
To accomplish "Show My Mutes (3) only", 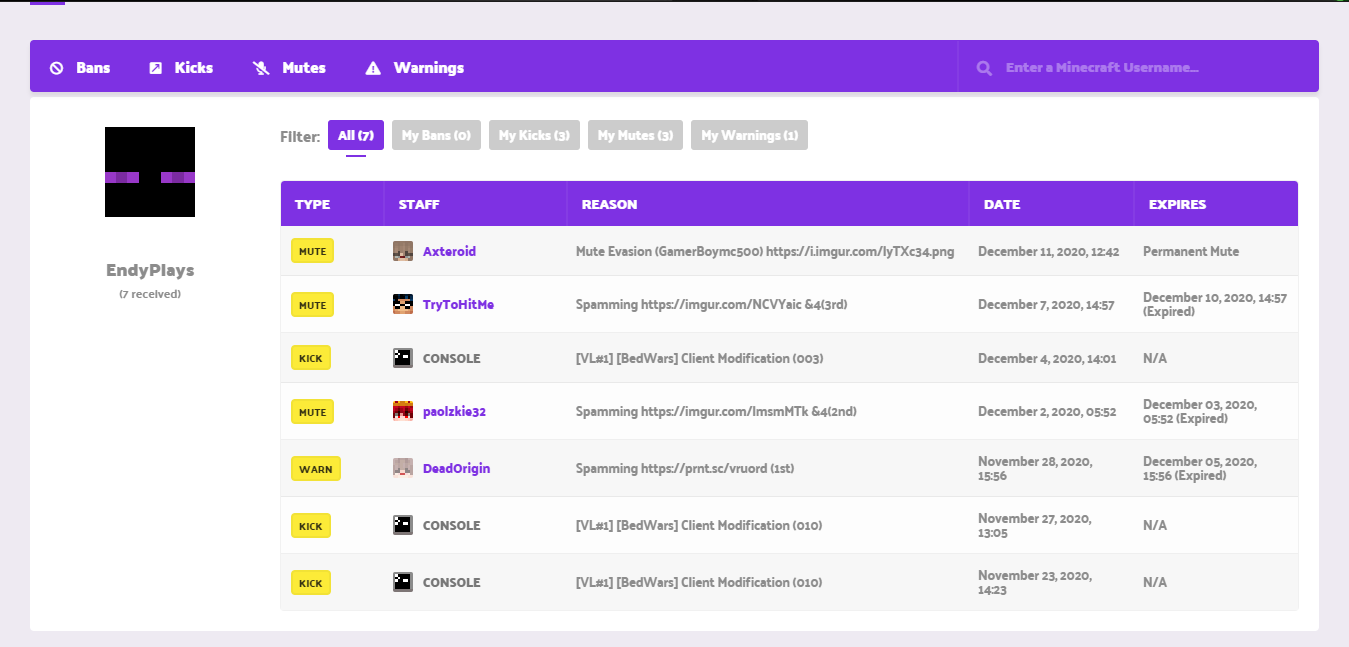I will tap(635, 135).
